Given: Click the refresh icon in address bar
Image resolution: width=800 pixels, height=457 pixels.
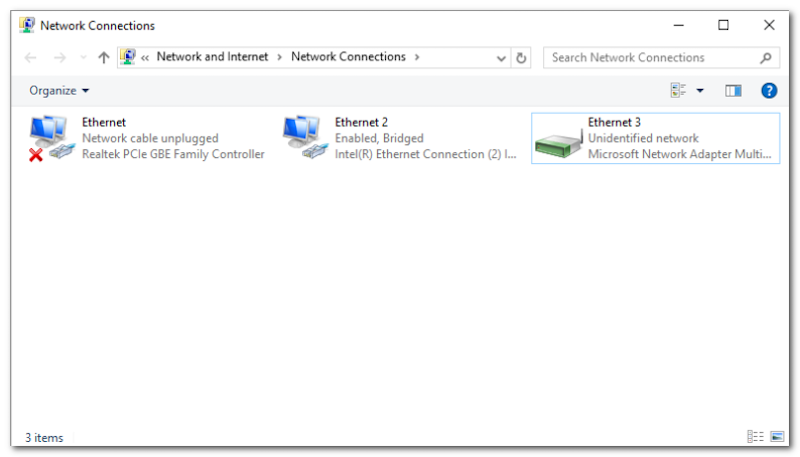Looking at the screenshot, I should (521, 58).
